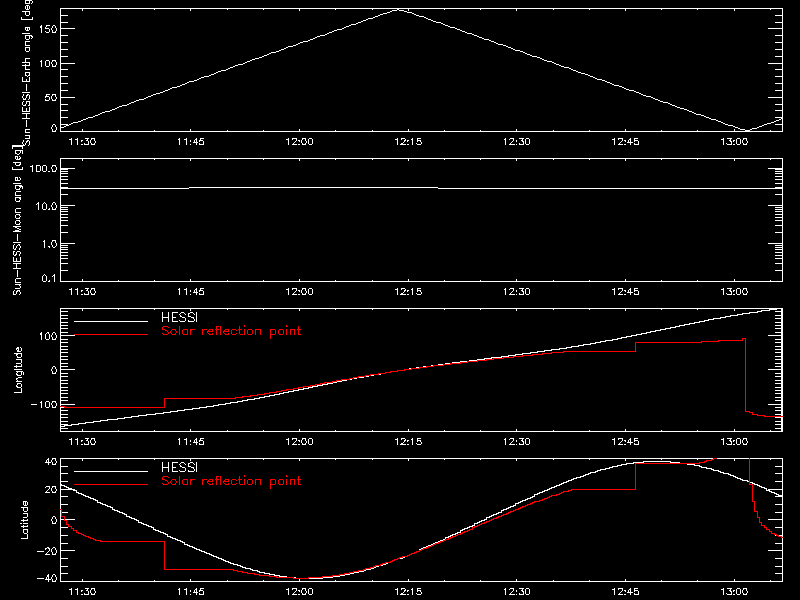Click the 40 tick label on Latitude axis

(x=51, y=462)
